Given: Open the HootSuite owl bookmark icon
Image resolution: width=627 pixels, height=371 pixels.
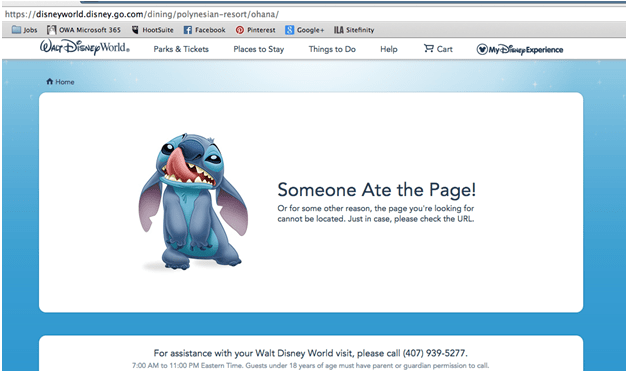Looking at the screenshot, I should coord(135,30).
